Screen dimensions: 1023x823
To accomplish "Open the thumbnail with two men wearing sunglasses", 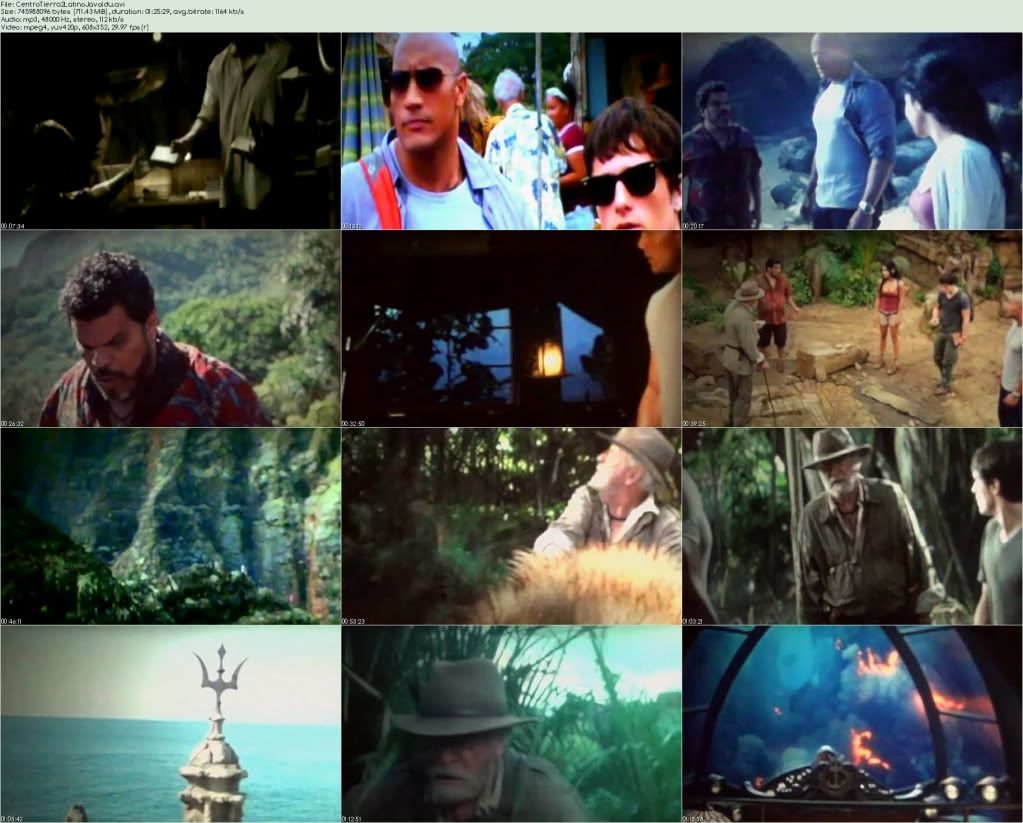I will point(511,131).
